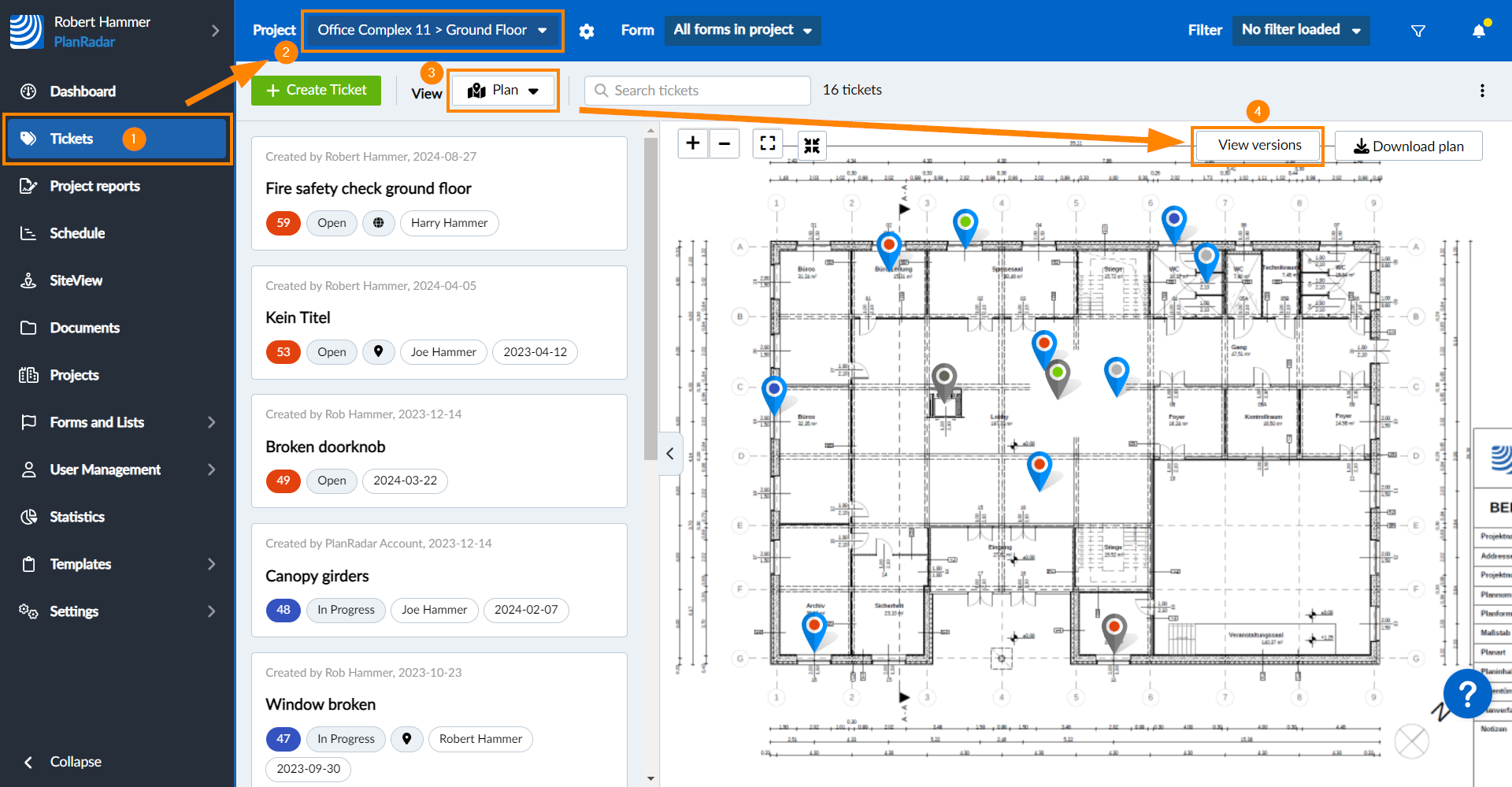Expand Templates submenu arrow
The width and height of the screenshot is (1512, 787).
(211, 564)
